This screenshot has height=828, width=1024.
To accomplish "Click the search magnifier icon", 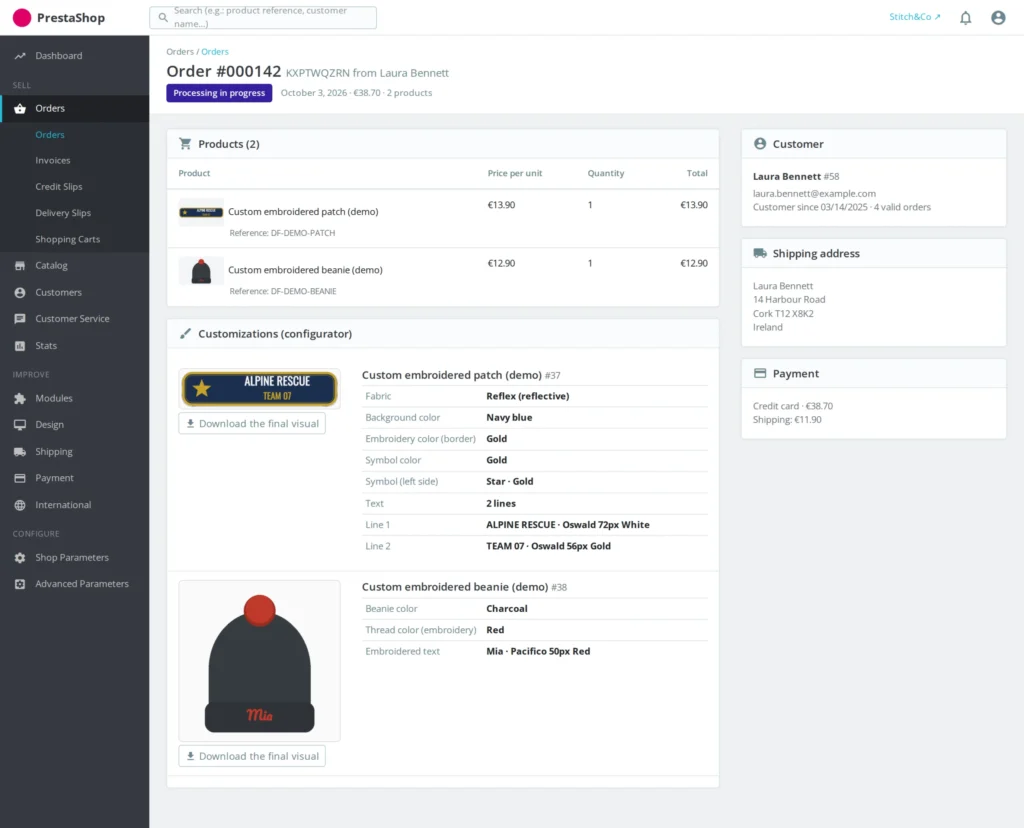I will (163, 18).
